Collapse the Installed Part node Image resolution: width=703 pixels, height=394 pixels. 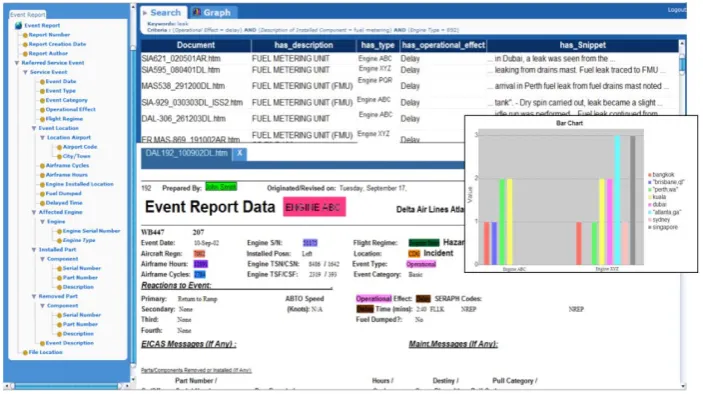[x=34, y=250]
